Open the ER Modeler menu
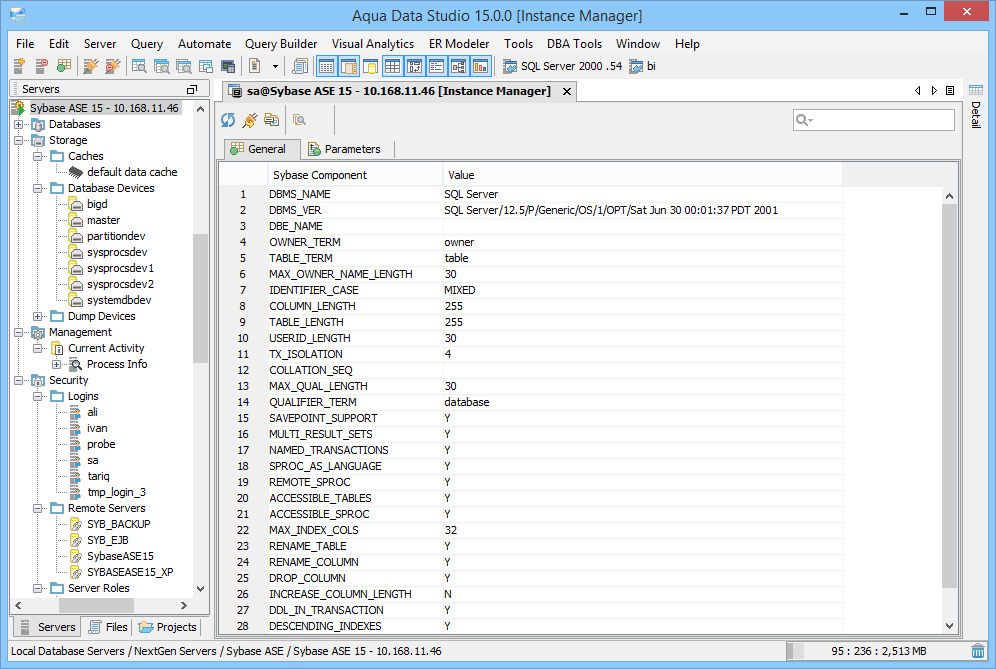This screenshot has height=669, width=996. [x=459, y=44]
